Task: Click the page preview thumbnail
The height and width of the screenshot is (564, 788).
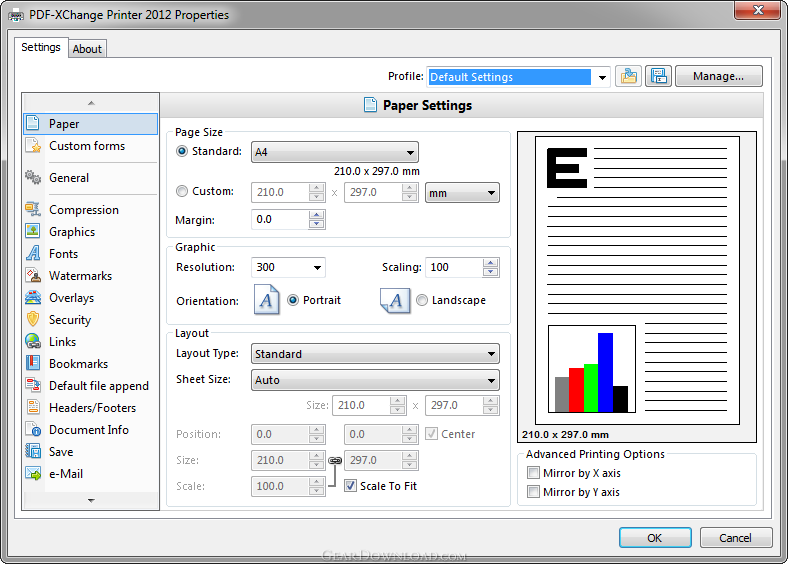Action: click(x=637, y=280)
